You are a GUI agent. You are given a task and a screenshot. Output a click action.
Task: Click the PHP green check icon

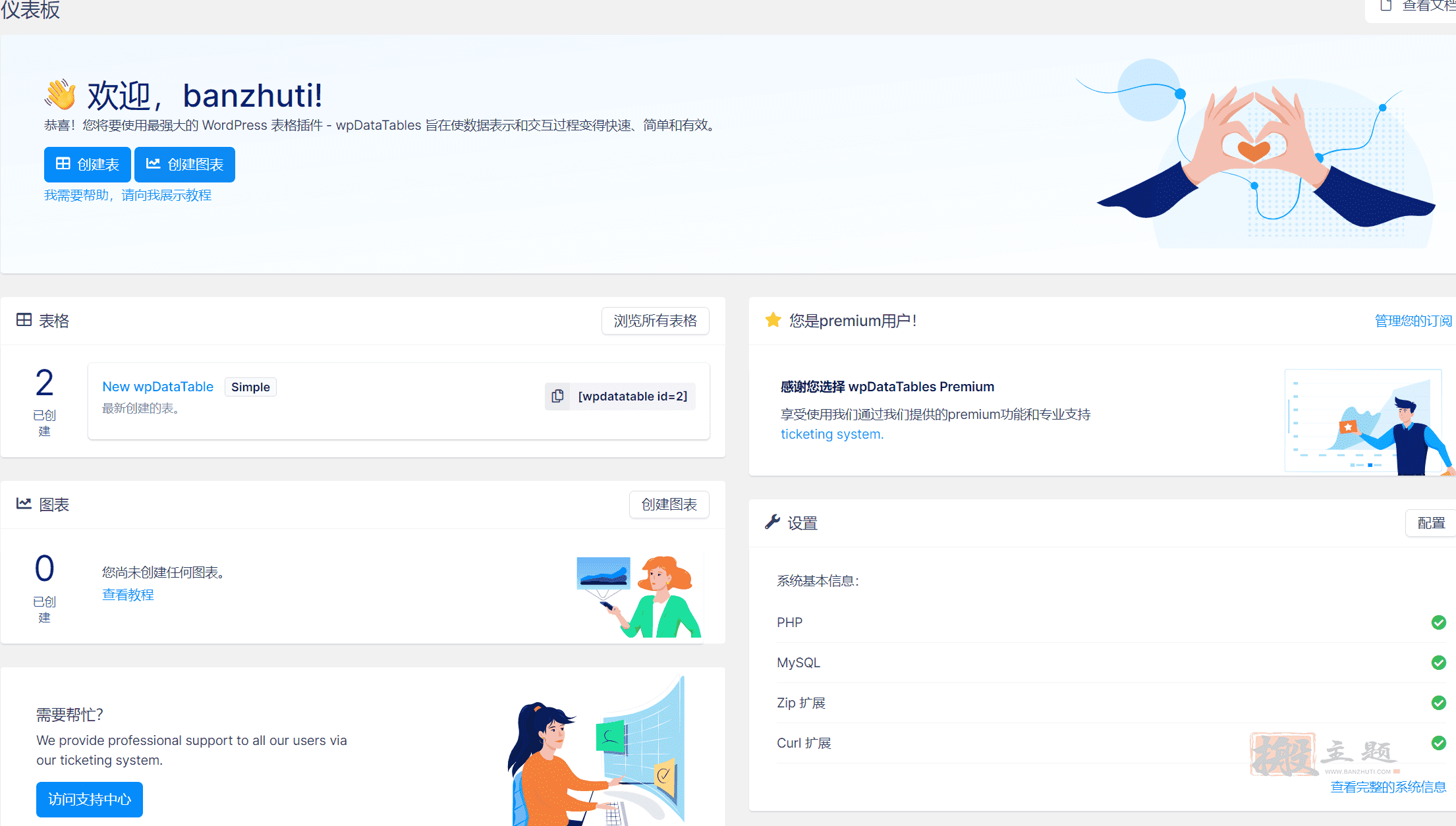pos(1439,622)
